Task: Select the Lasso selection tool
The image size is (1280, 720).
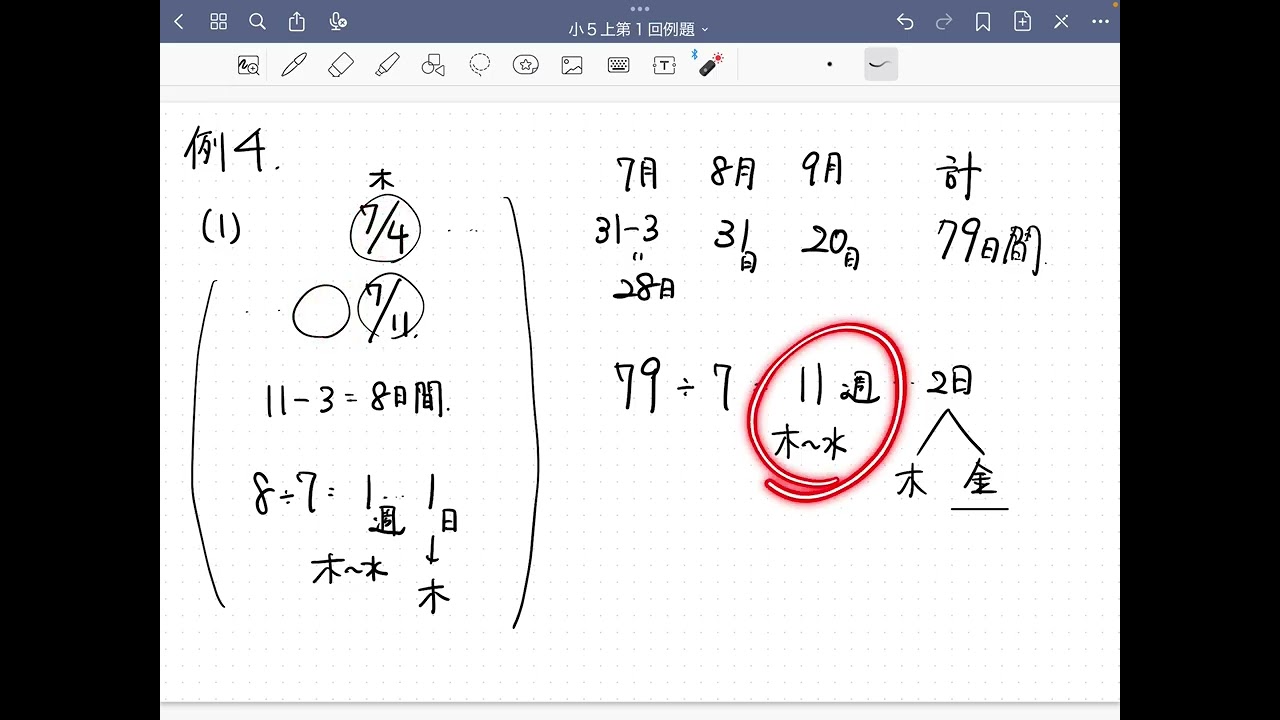Action: click(x=480, y=65)
